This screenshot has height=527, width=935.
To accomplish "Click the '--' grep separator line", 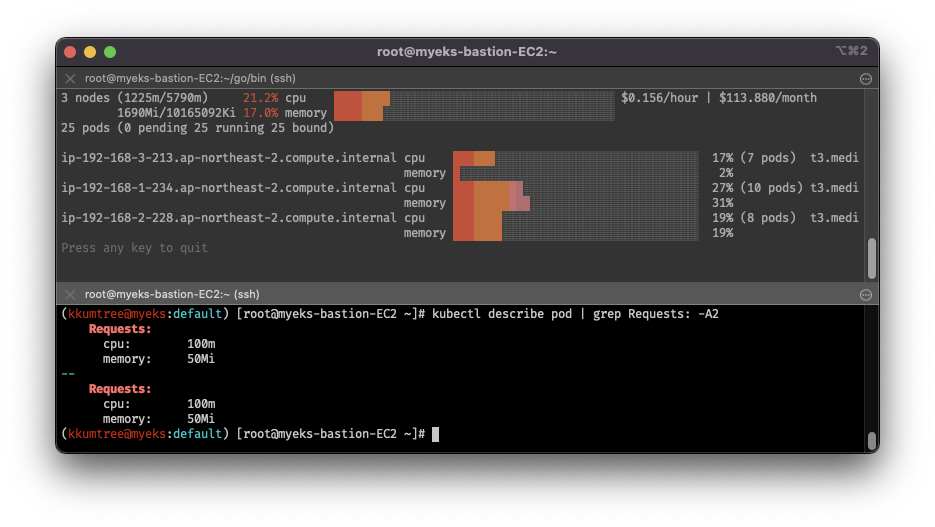I will (x=68, y=374).
